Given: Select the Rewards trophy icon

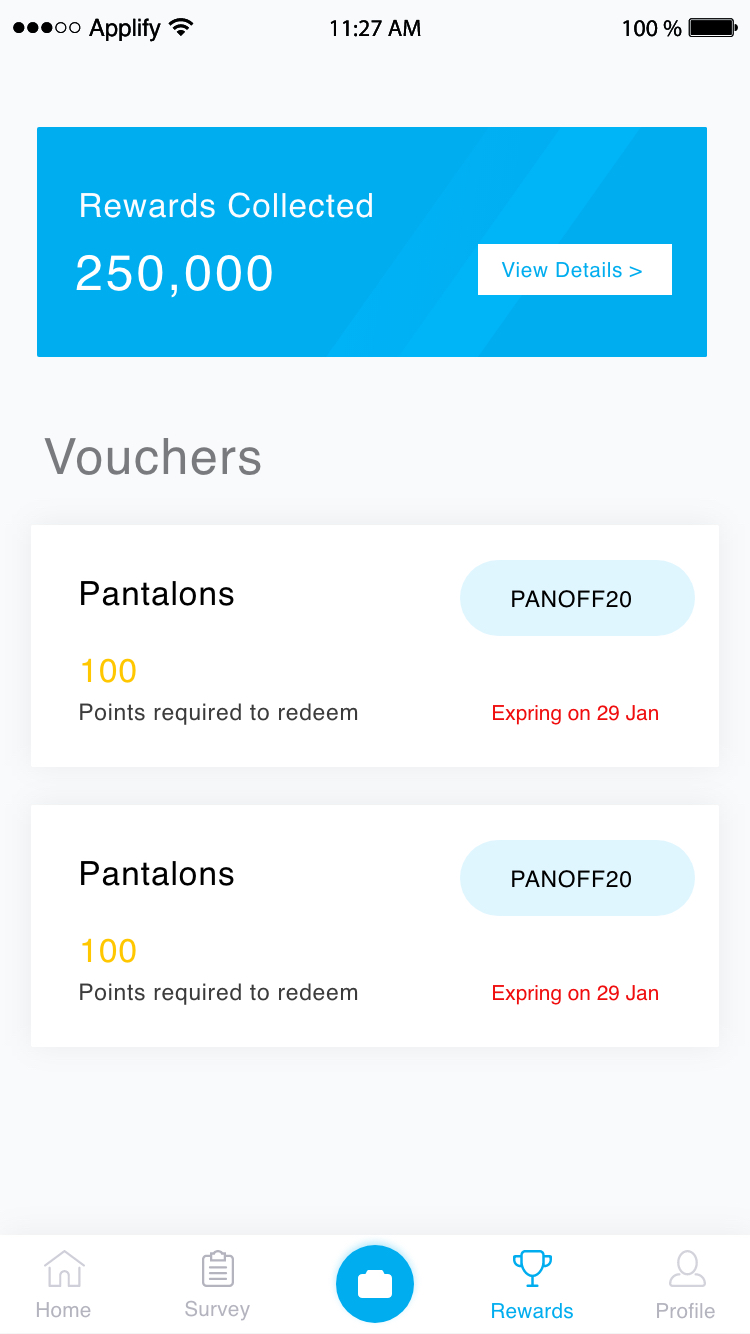Looking at the screenshot, I should pyautogui.click(x=532, y=1268).
